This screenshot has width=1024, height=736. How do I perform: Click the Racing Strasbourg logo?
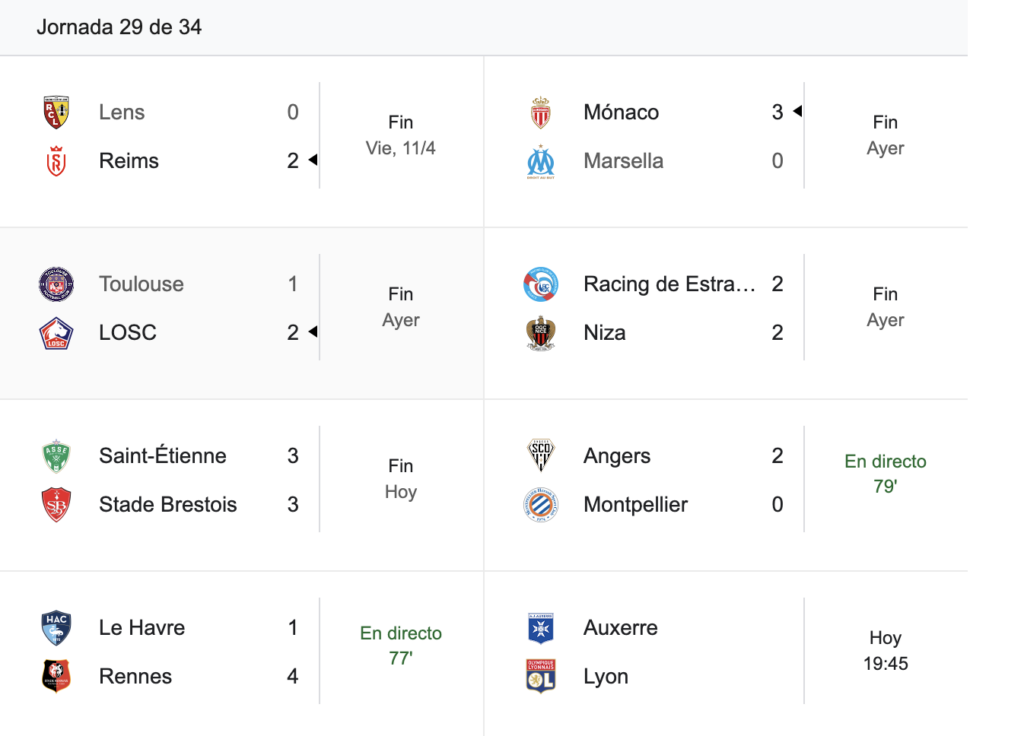(x=541, y=284)
